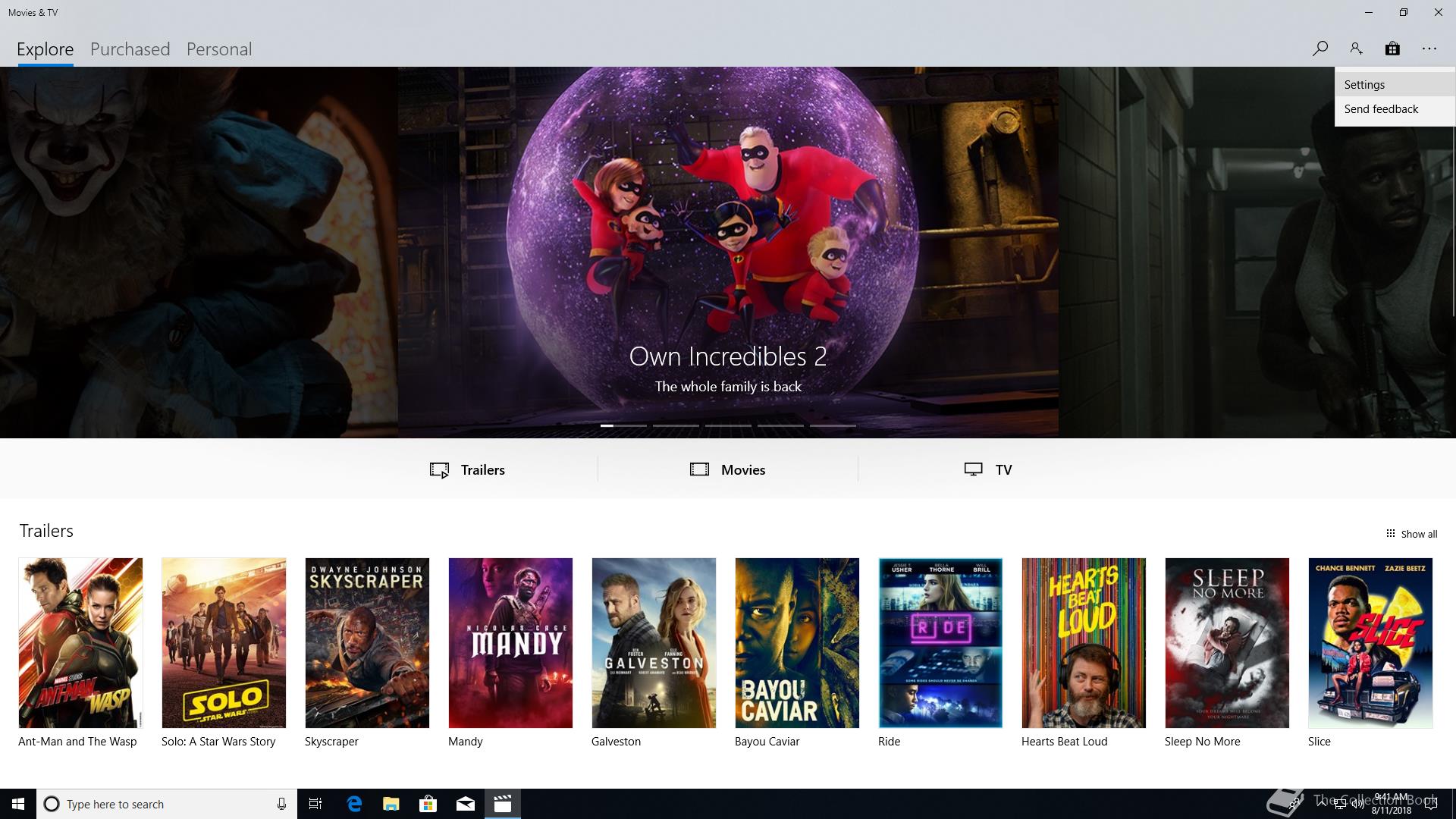This screenshot has width=1456, height=819.
Task: Switch to the Personal tab
Action: [219, 49]
